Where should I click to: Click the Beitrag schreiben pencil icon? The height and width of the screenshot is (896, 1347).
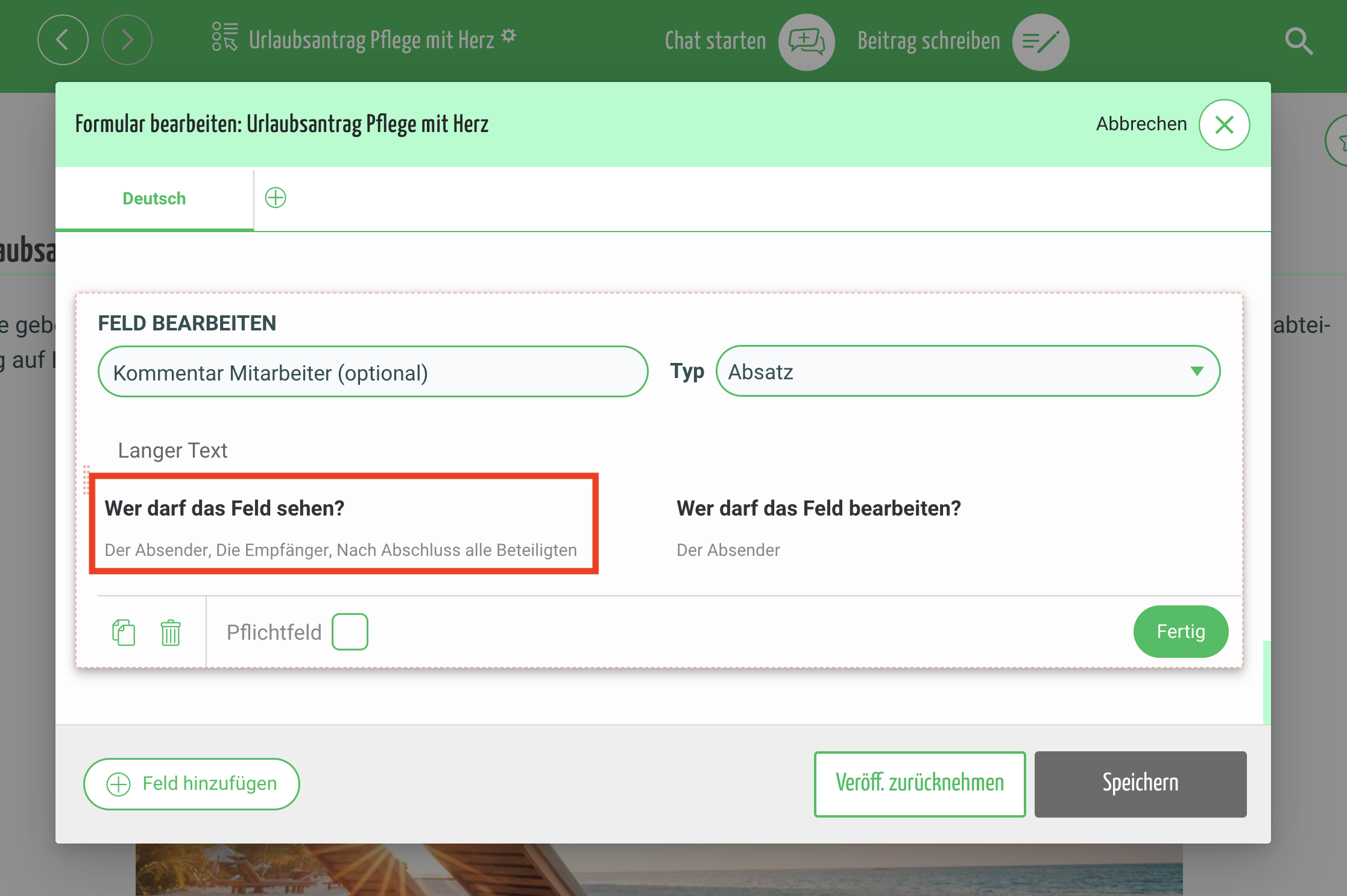pyautogui.click(x=1040, y=42)
